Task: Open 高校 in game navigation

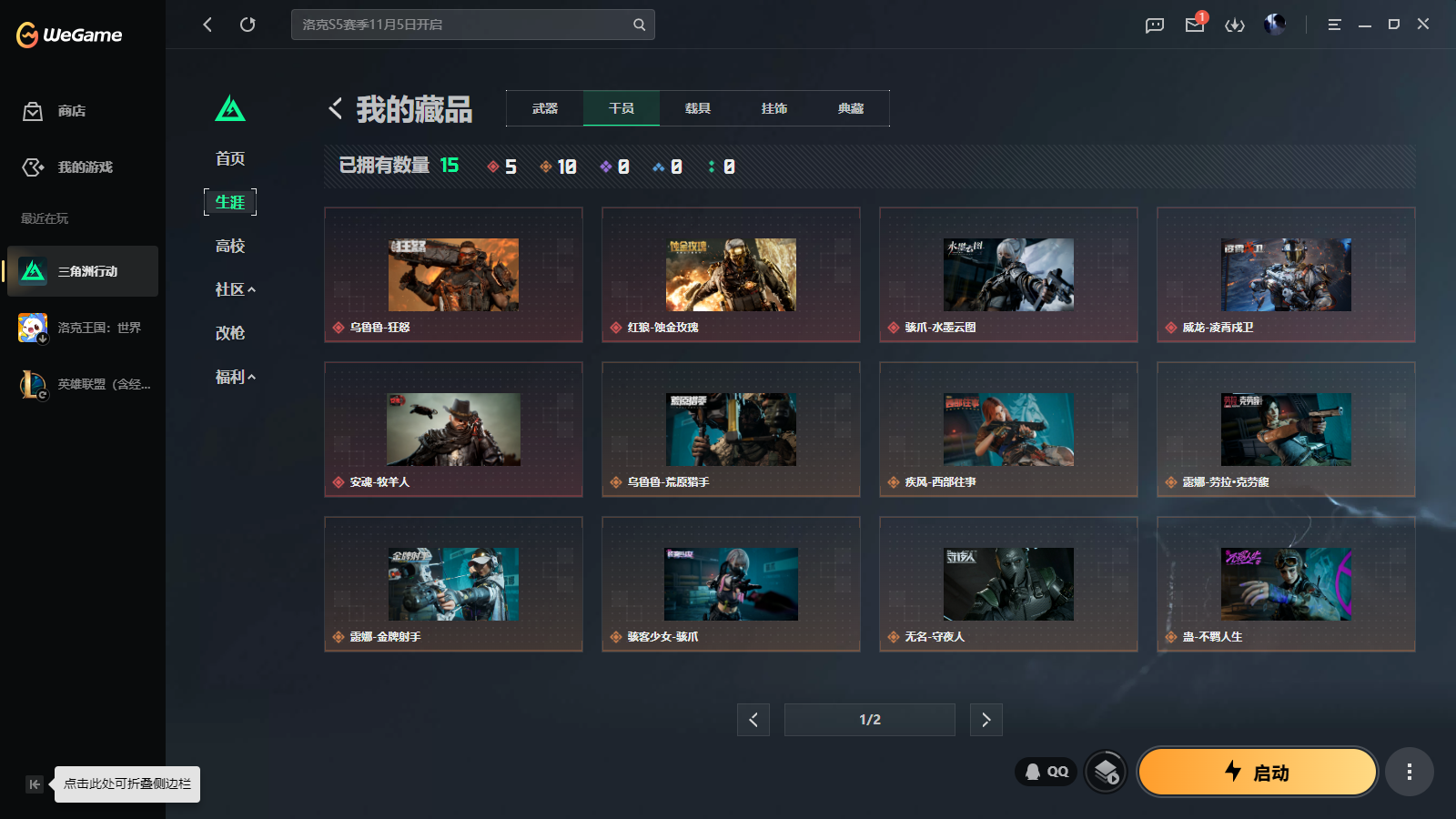Action: [x=230, y=246]
